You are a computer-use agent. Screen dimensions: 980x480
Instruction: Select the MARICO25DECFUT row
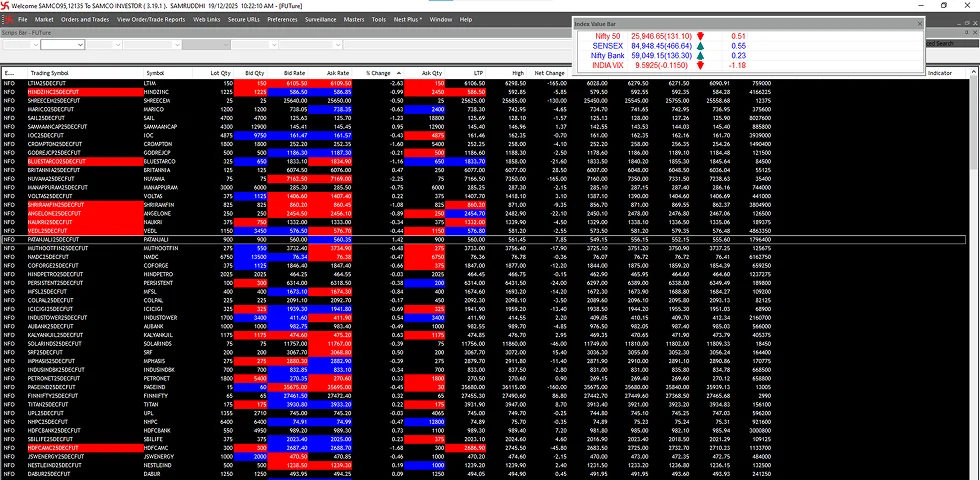tap(485, 109)
